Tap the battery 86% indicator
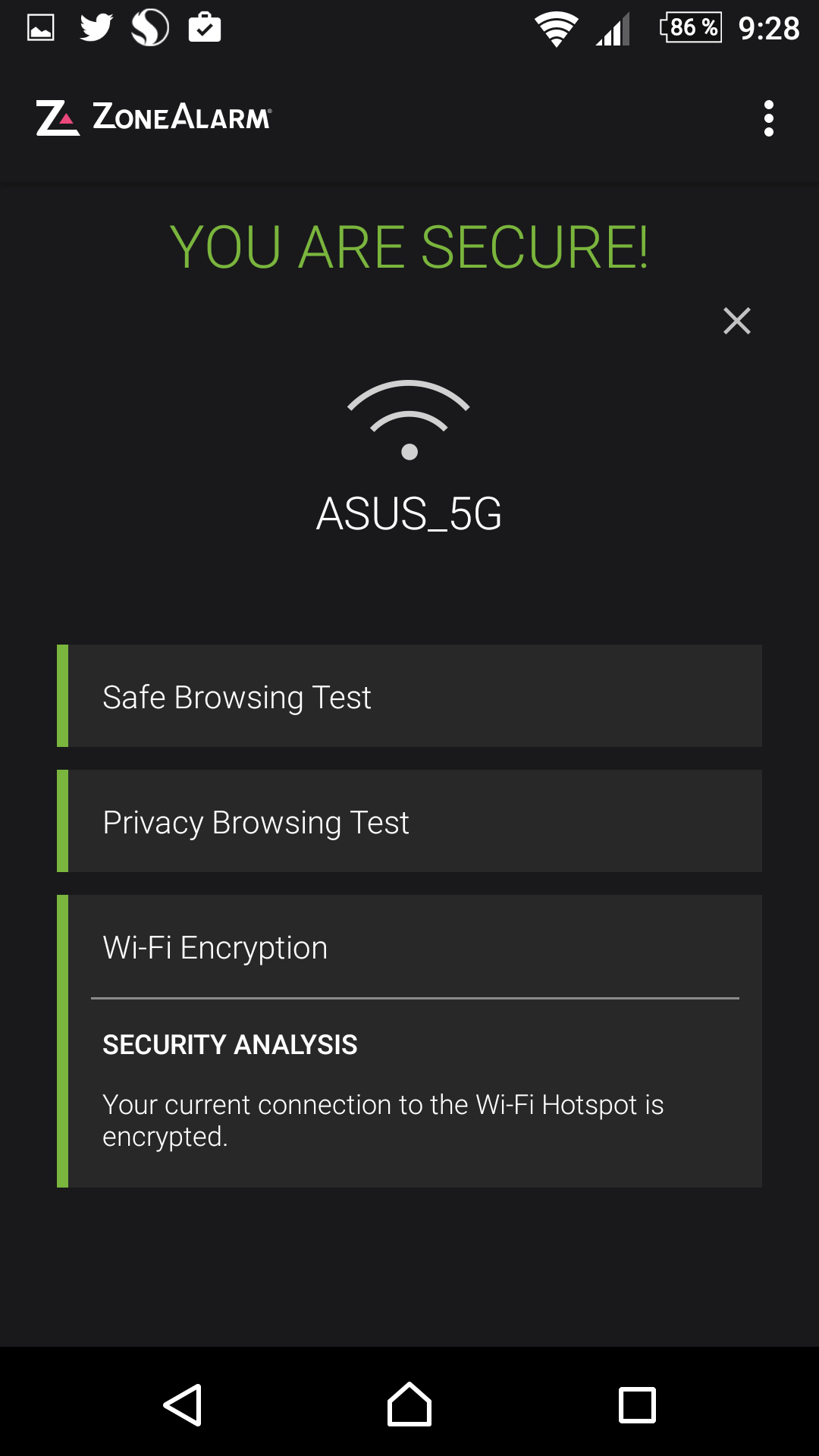Viewport: 819px width, 1456px height. pos(691,28)
